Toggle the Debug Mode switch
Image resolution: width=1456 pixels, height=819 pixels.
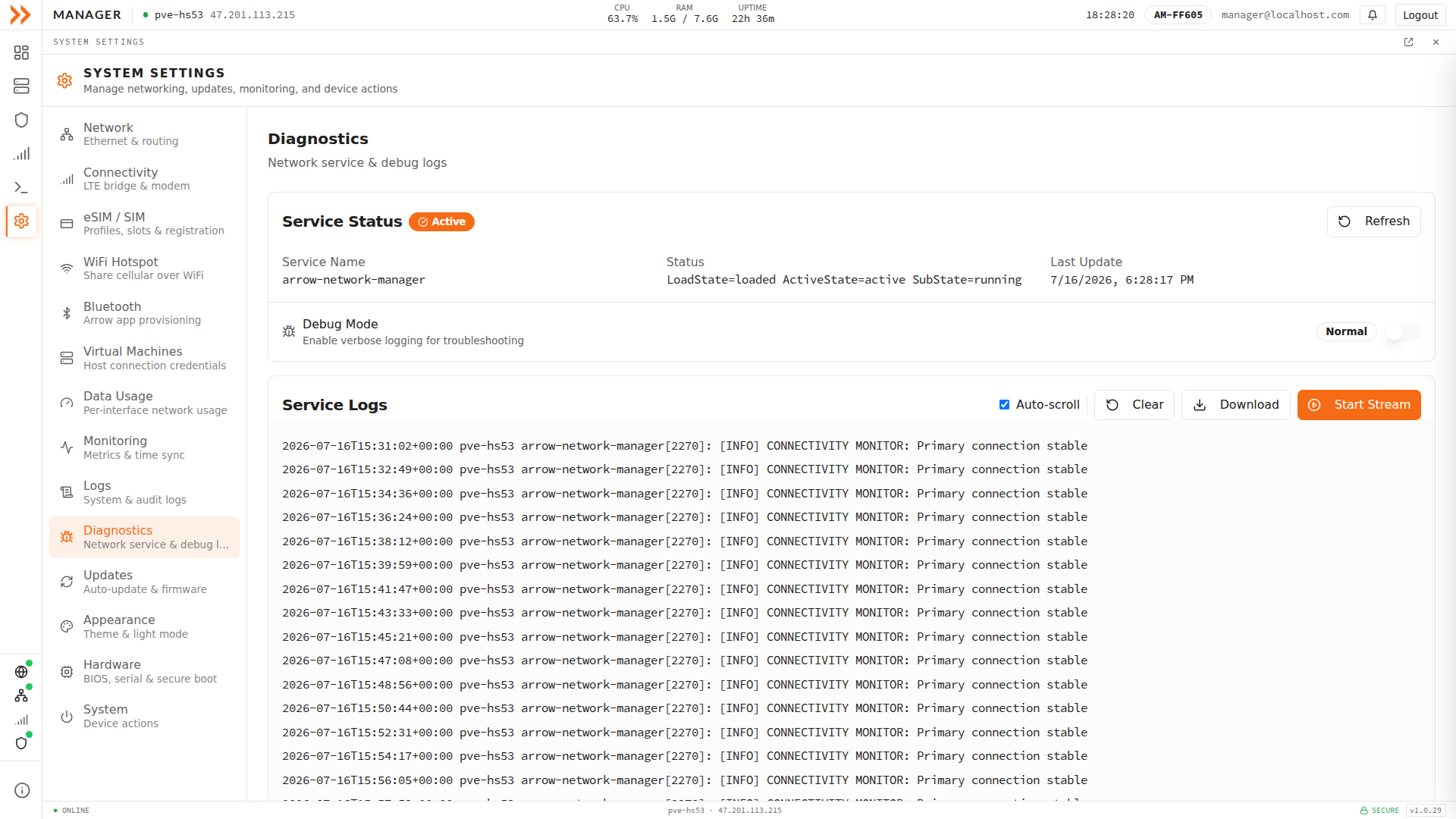(x=1402, y=331)
